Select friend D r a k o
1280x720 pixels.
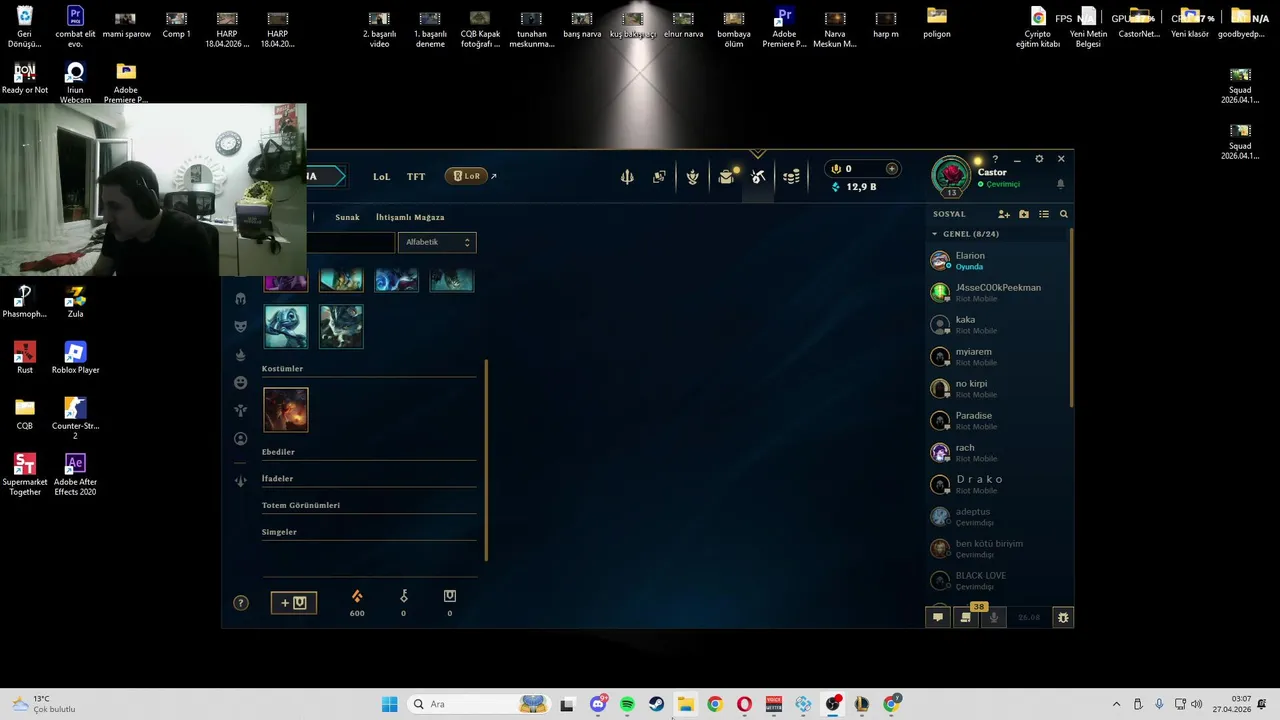998,485
